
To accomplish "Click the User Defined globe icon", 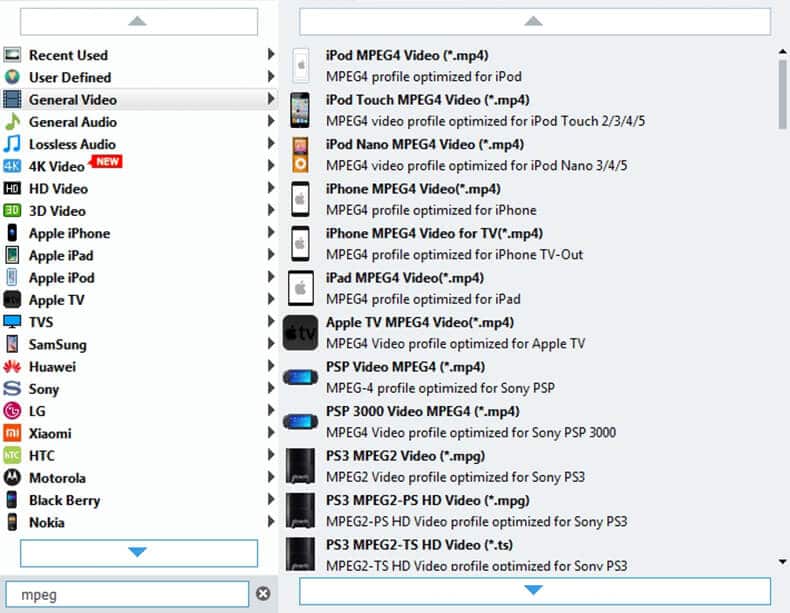I will (x=12, y=77).
